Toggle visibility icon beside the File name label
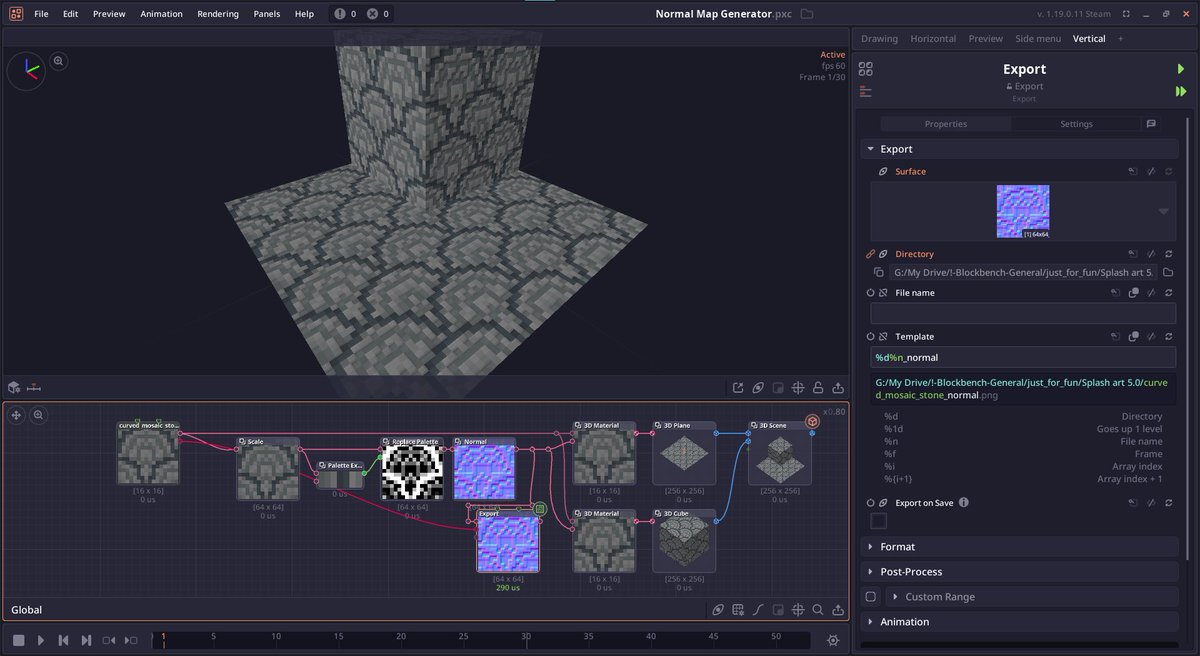The height and width of the screenshot is (656, 1200). pos(883,293)
